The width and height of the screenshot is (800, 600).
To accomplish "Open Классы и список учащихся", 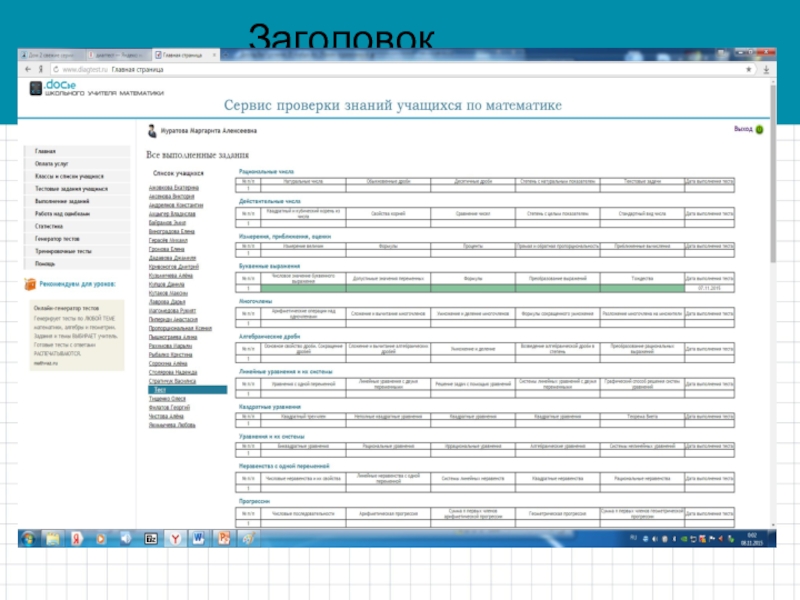I will [x=77, y=176].
